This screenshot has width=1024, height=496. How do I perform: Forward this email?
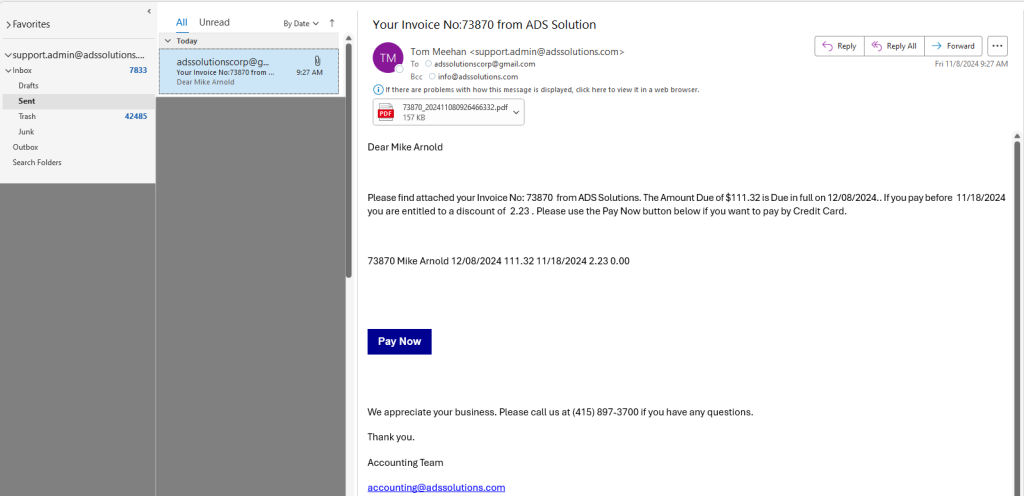coord(953,46)
